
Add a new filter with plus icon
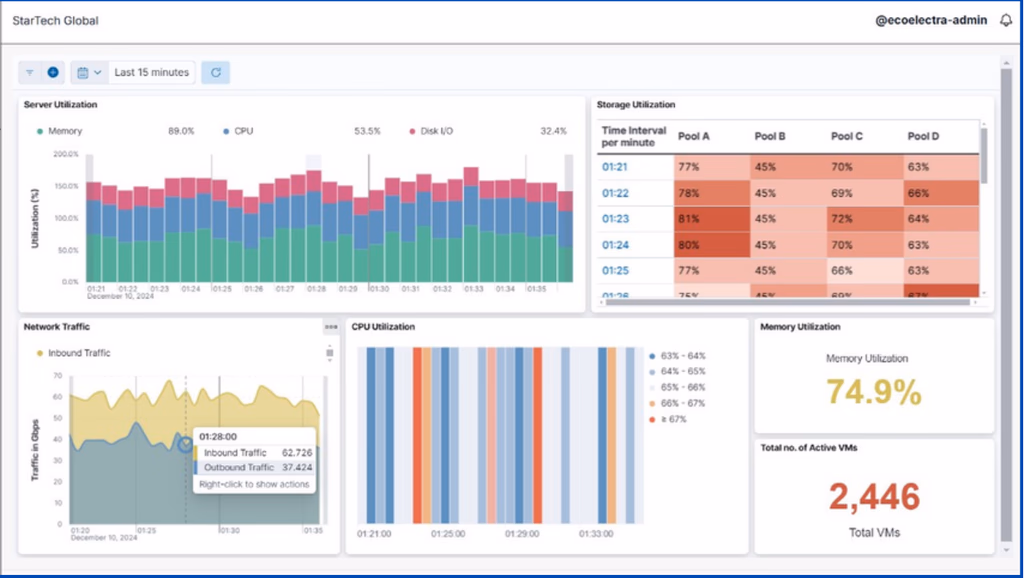pos(53,72)
